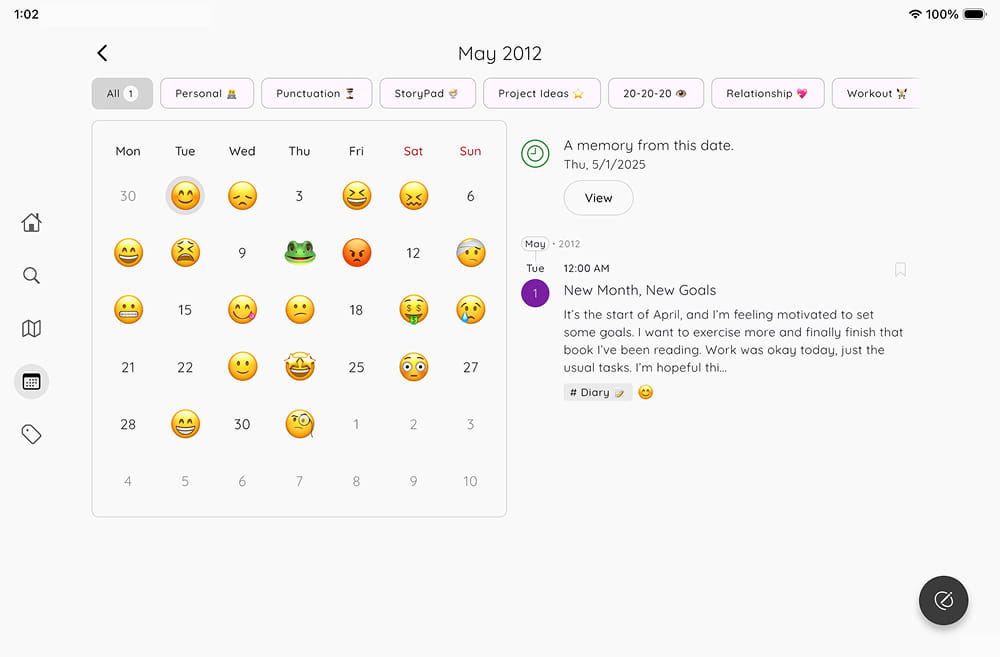
Task: Select the Calendar icon in sidebar
Action: pyautogui.click(x=31, y=381)
